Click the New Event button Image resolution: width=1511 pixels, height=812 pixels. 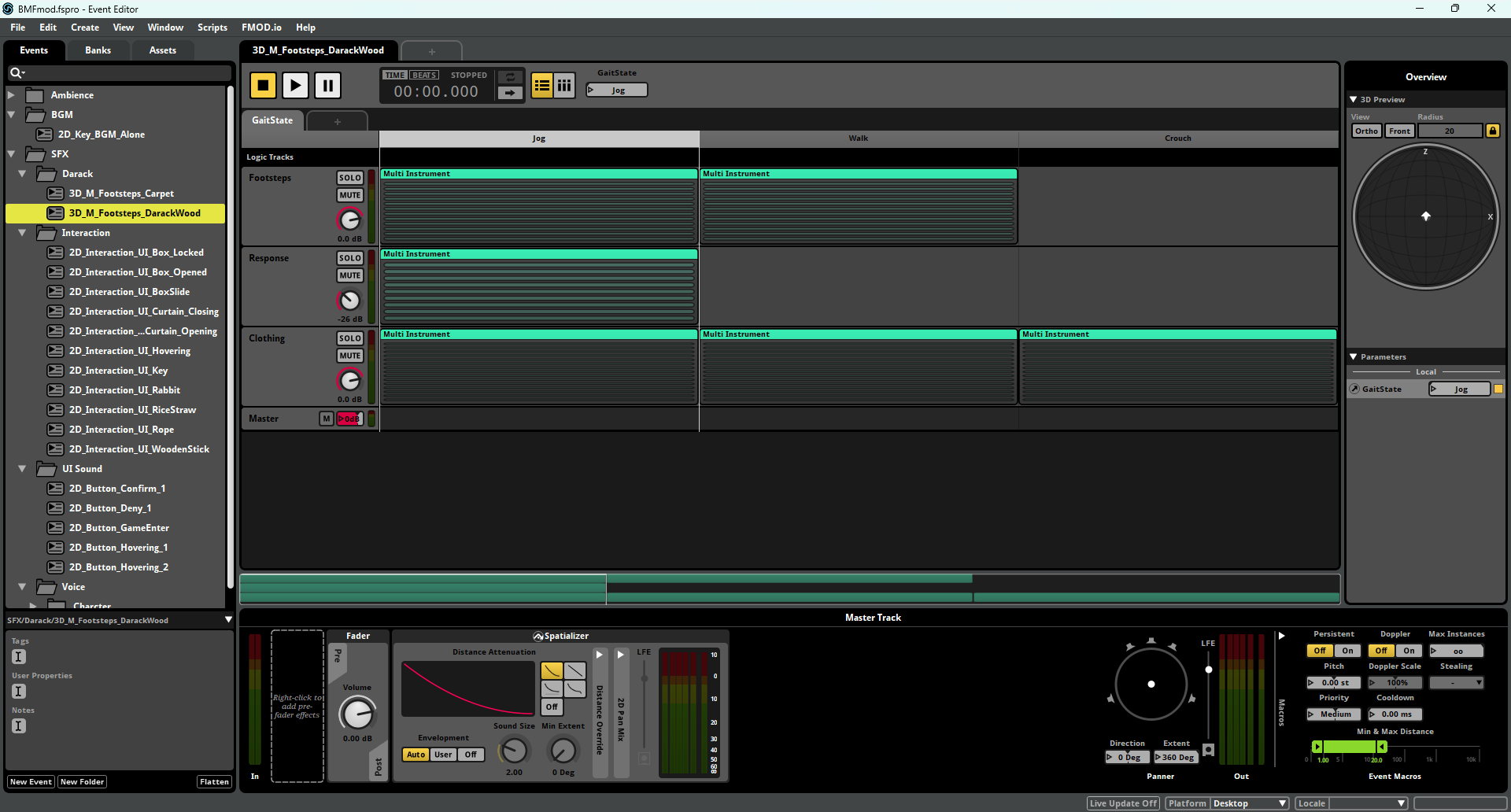point(31,782)
